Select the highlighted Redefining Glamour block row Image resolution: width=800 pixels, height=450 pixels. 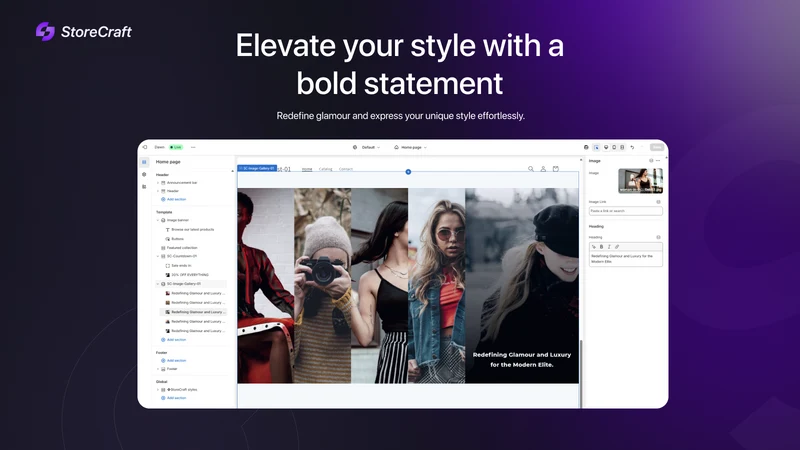tap(193, 312)
